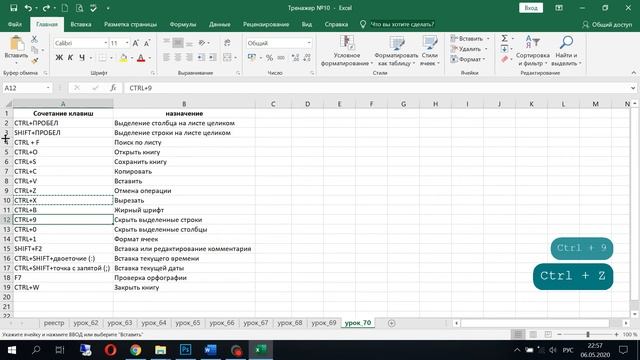Switch to Page Layout view icon

[533, 334]
